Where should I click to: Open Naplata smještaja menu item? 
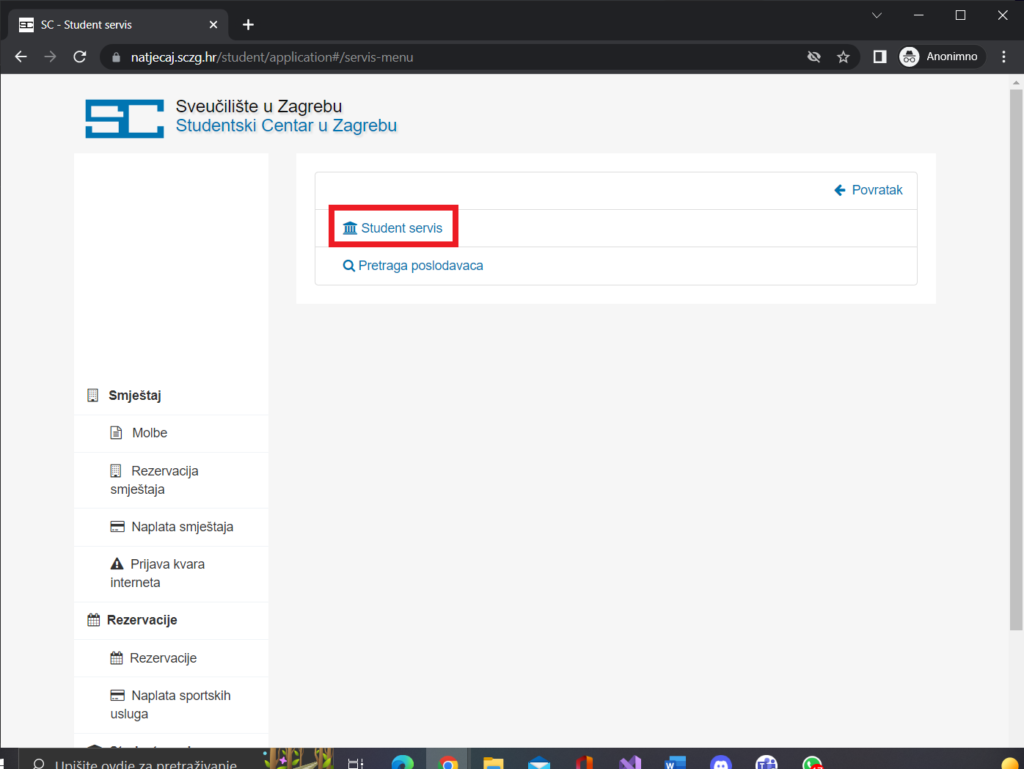pyautogui.click(x=181, y=526)
